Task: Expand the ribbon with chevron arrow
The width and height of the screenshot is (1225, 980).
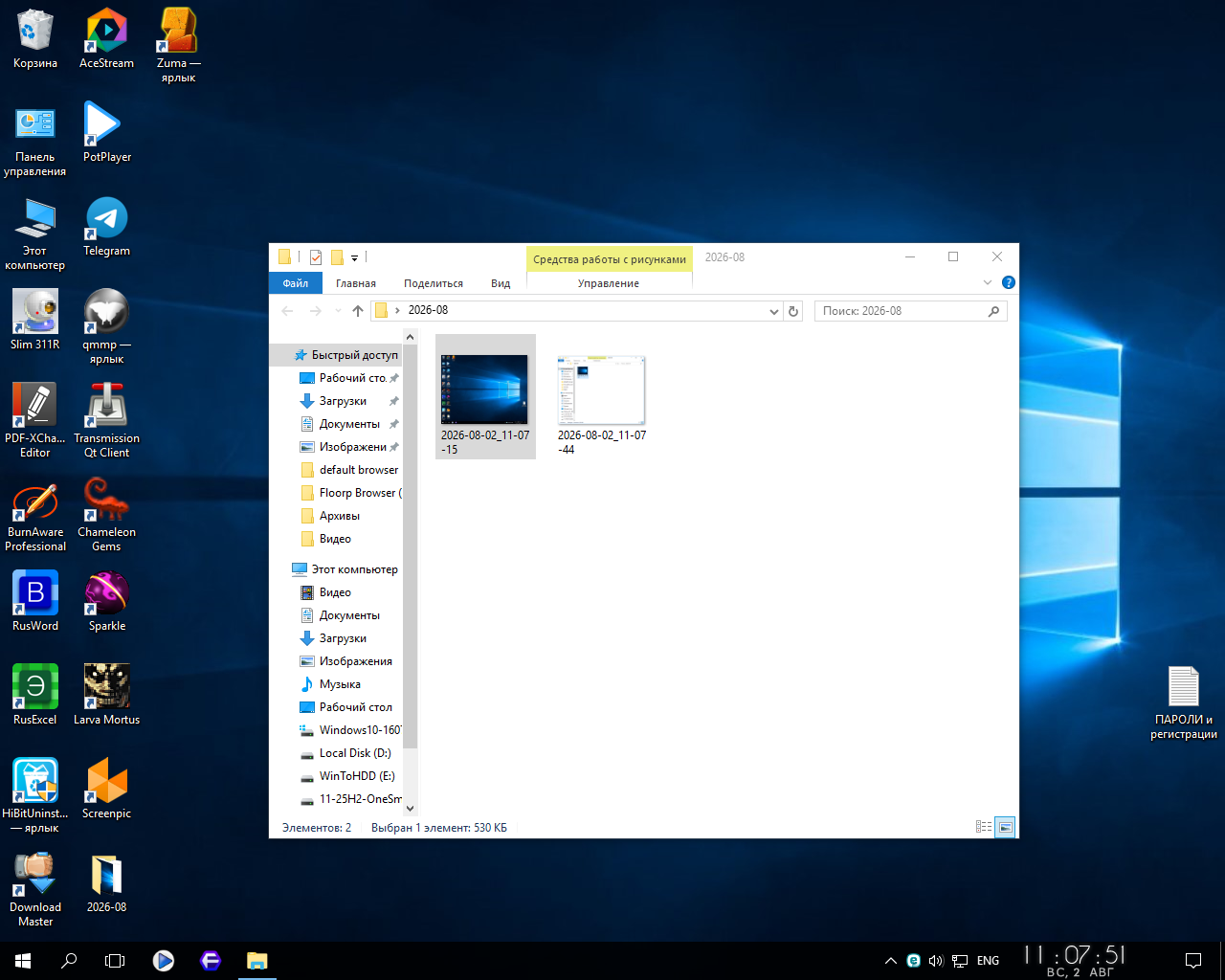Action: (988, 282)
